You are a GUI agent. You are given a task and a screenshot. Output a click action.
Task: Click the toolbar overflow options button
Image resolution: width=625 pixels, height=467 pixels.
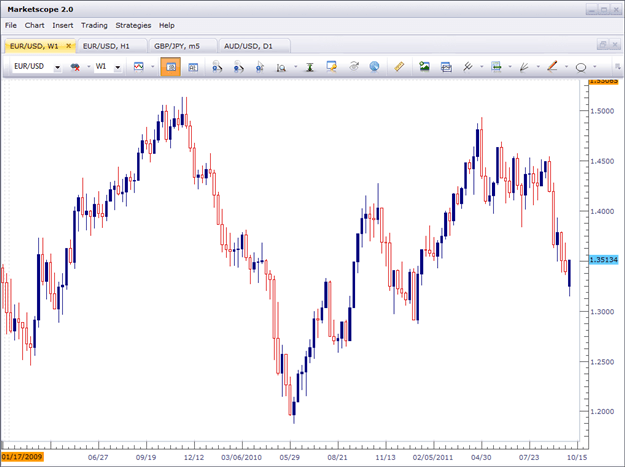(x=617, y=66)
